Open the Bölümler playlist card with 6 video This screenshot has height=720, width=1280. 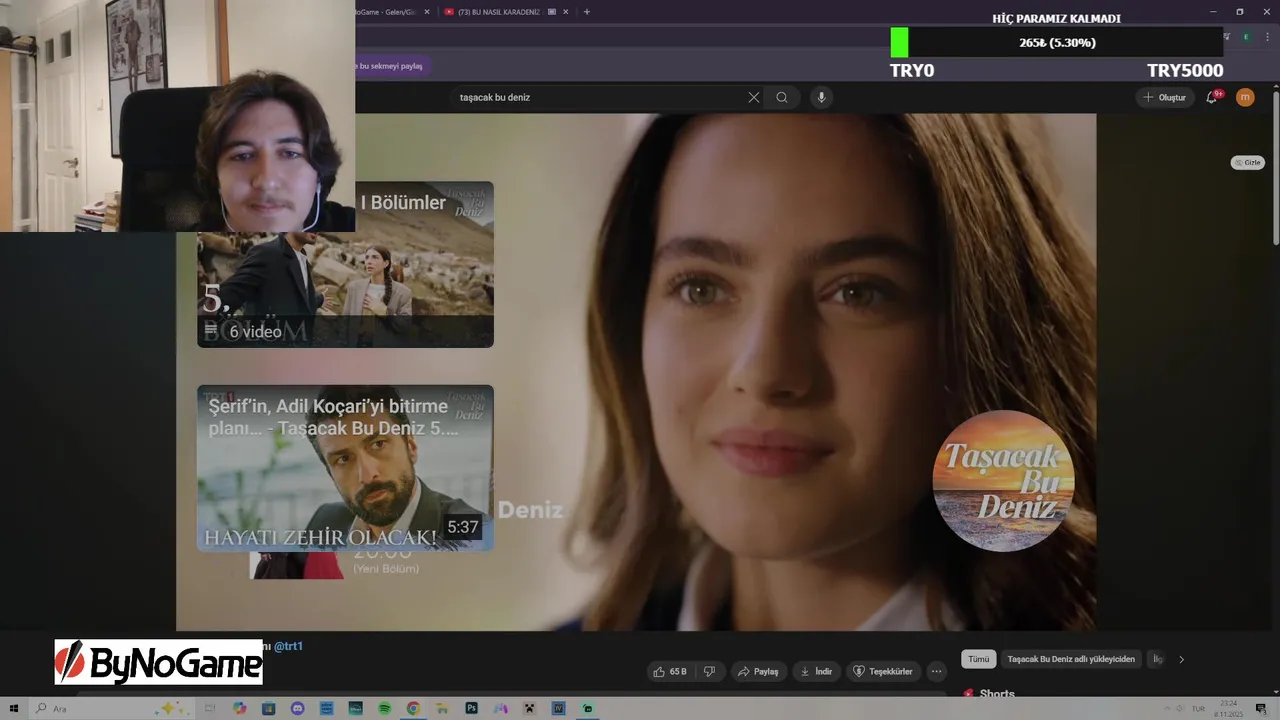point(345,264)
